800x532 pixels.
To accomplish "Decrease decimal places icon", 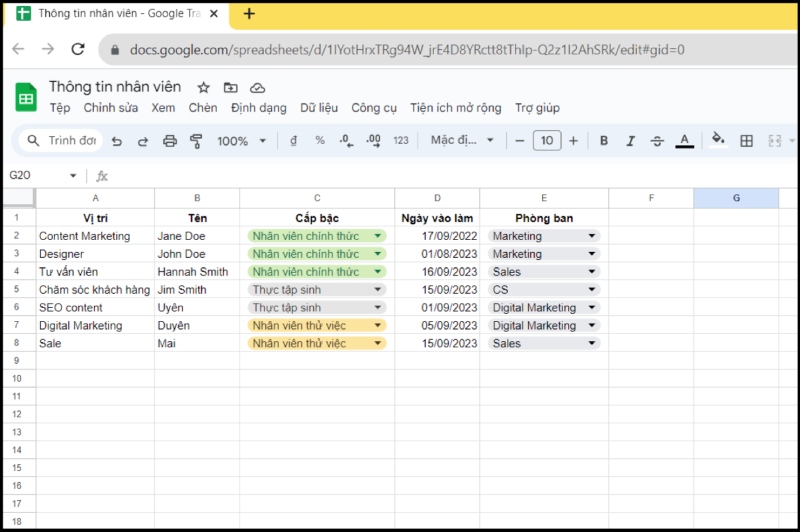I will [x=346, y=141].
